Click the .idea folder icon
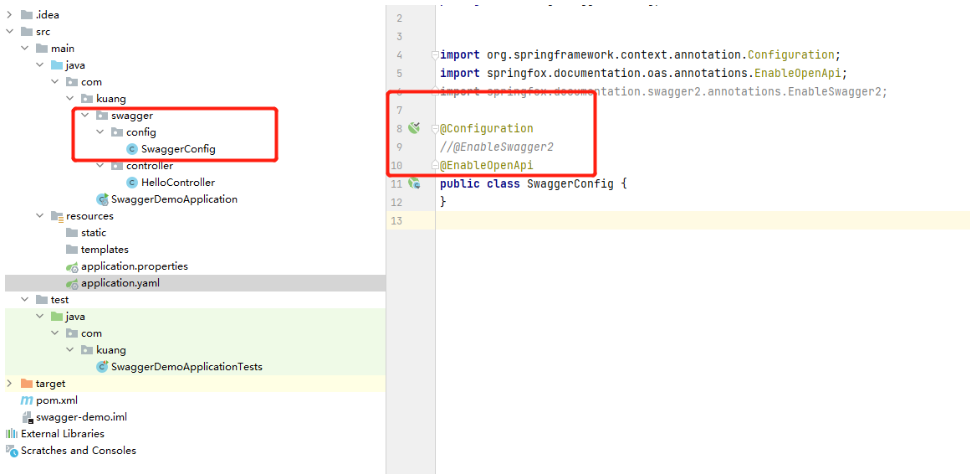Screen dimensions: 970x474 [27, 14]
